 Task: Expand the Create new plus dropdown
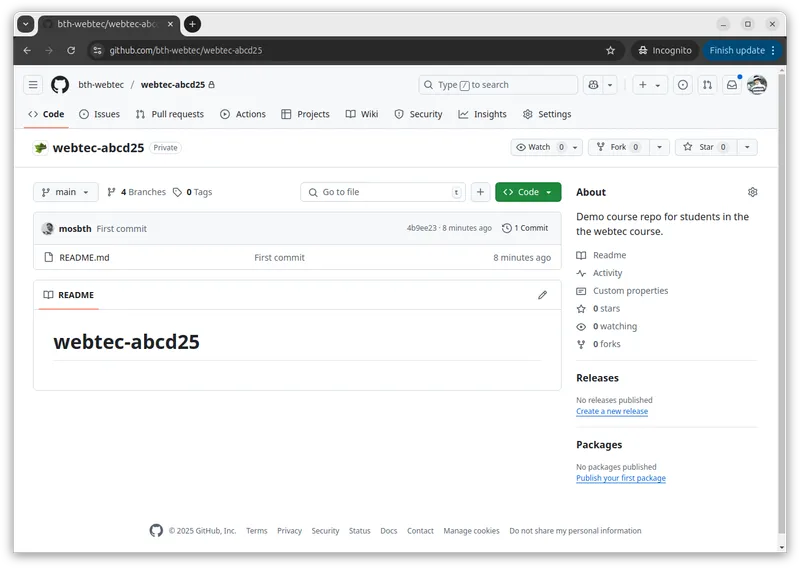coord(650,85)
